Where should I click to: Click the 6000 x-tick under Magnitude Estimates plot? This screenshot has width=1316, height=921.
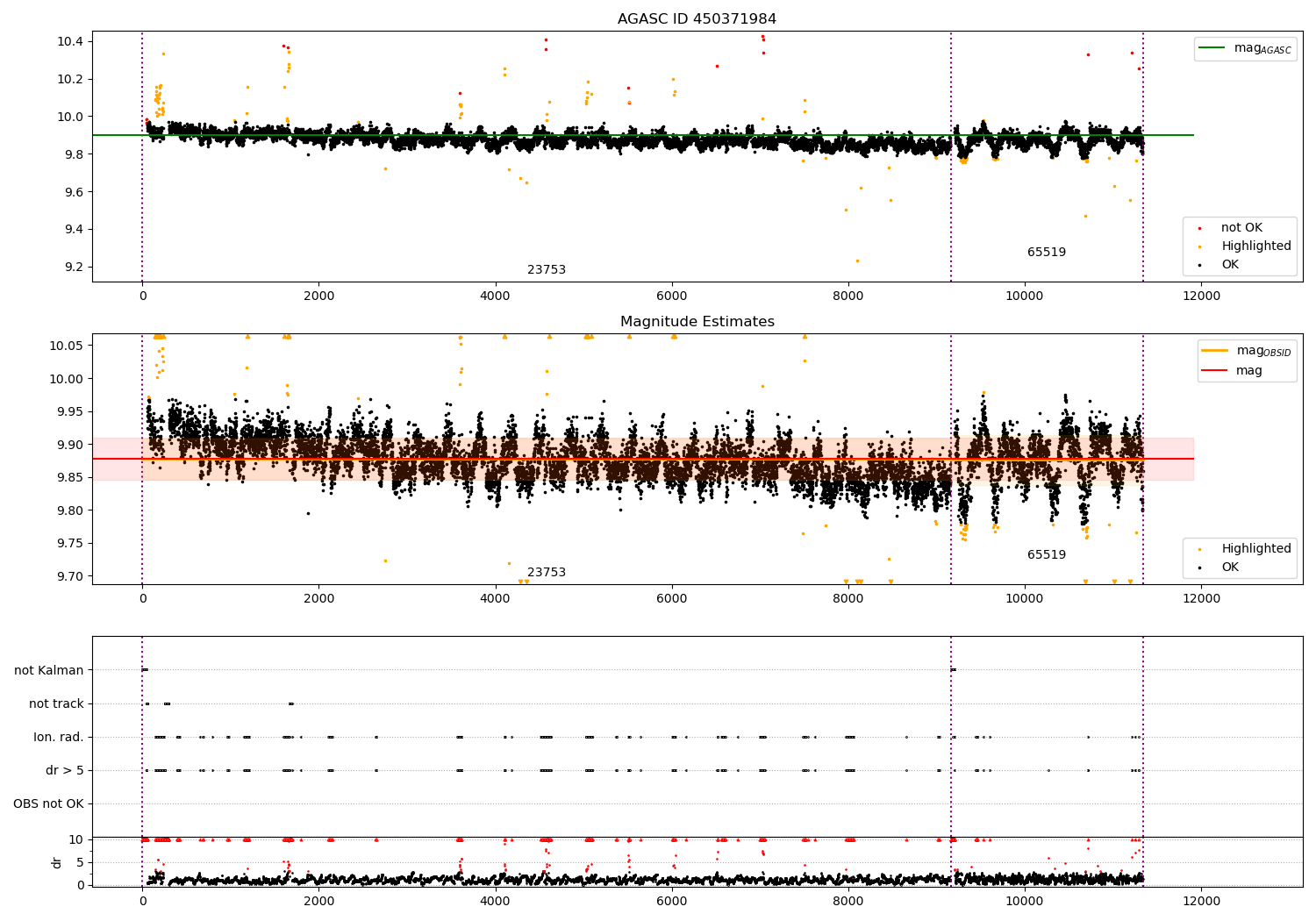tap(672, 598)
